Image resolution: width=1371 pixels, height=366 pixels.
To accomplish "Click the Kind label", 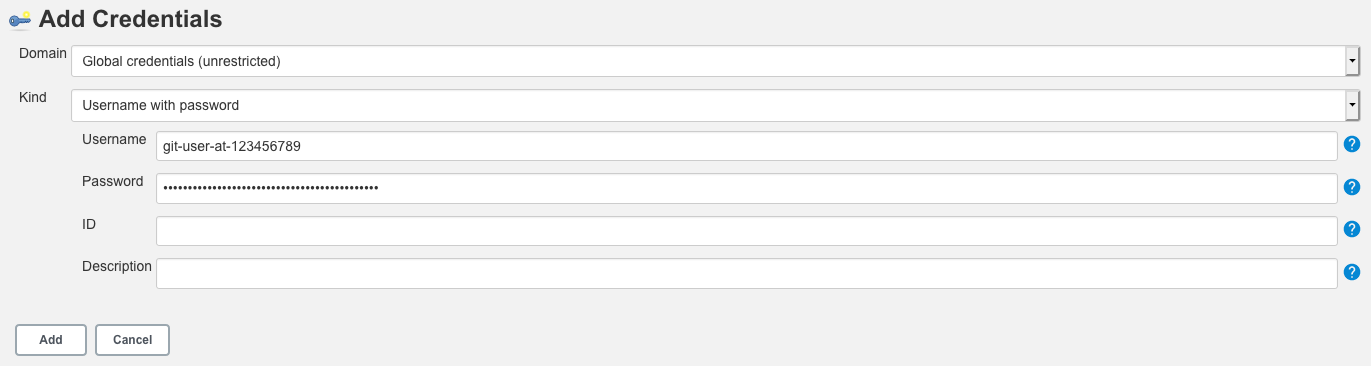I will coord(33,97).
